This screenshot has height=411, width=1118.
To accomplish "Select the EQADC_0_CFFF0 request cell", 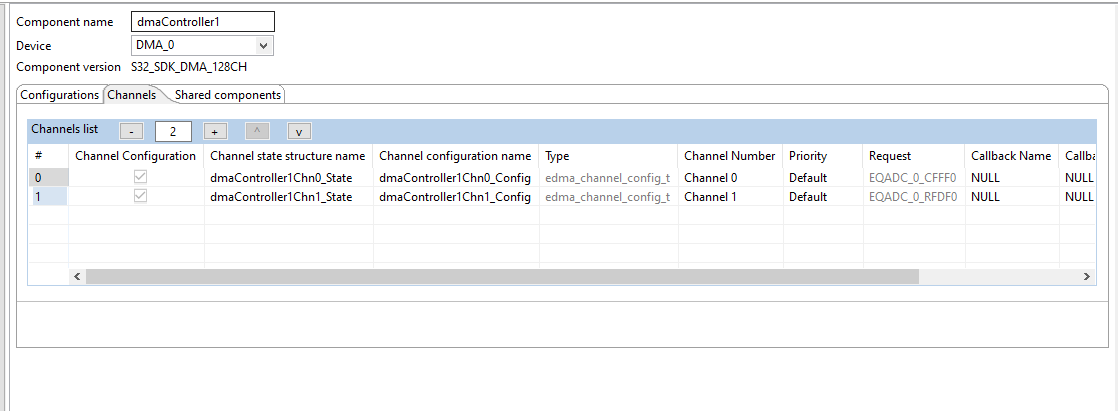I will tap(913, 177).
